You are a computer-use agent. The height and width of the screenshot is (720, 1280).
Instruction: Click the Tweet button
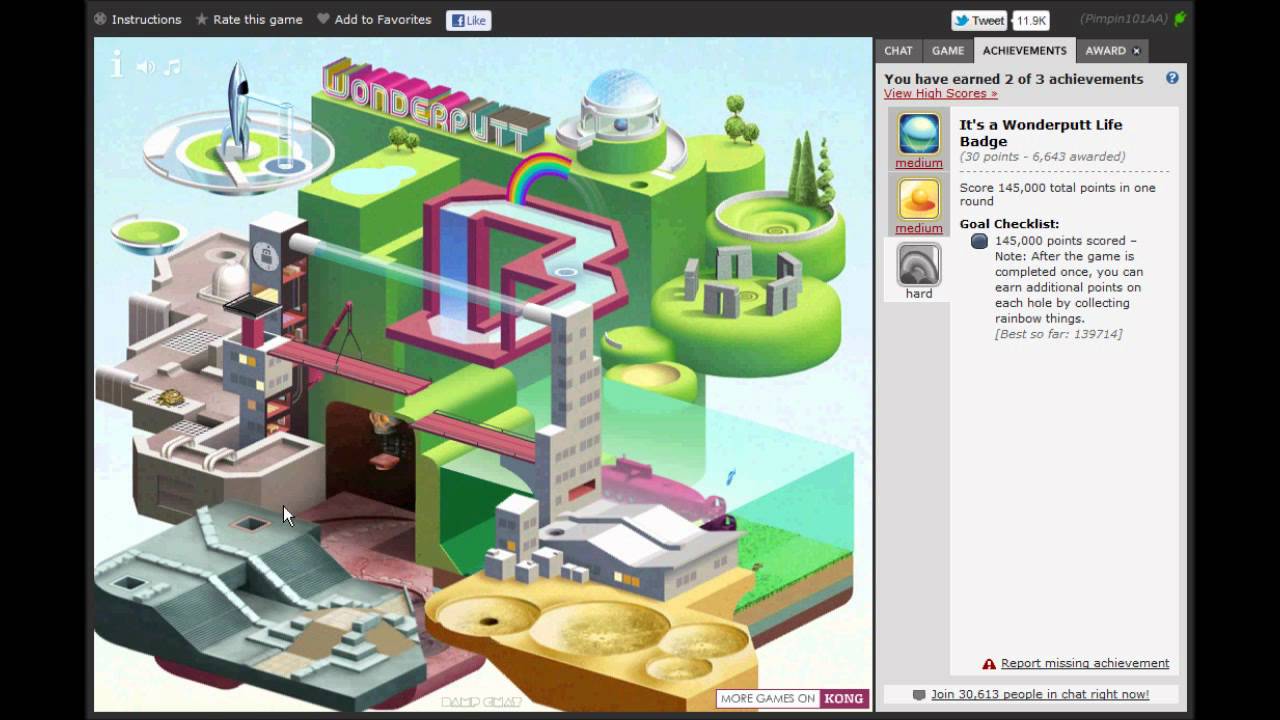[979, 20]
